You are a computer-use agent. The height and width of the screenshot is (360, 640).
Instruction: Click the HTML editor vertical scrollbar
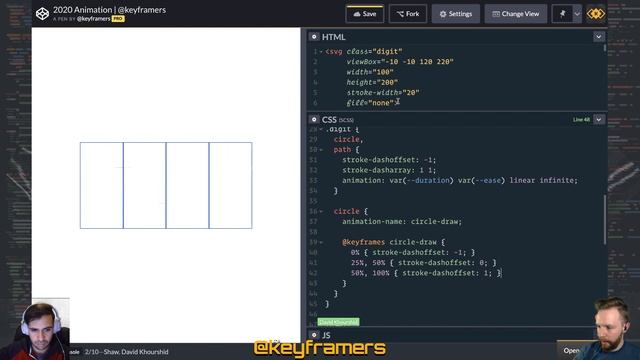click(x=604, y=48)
